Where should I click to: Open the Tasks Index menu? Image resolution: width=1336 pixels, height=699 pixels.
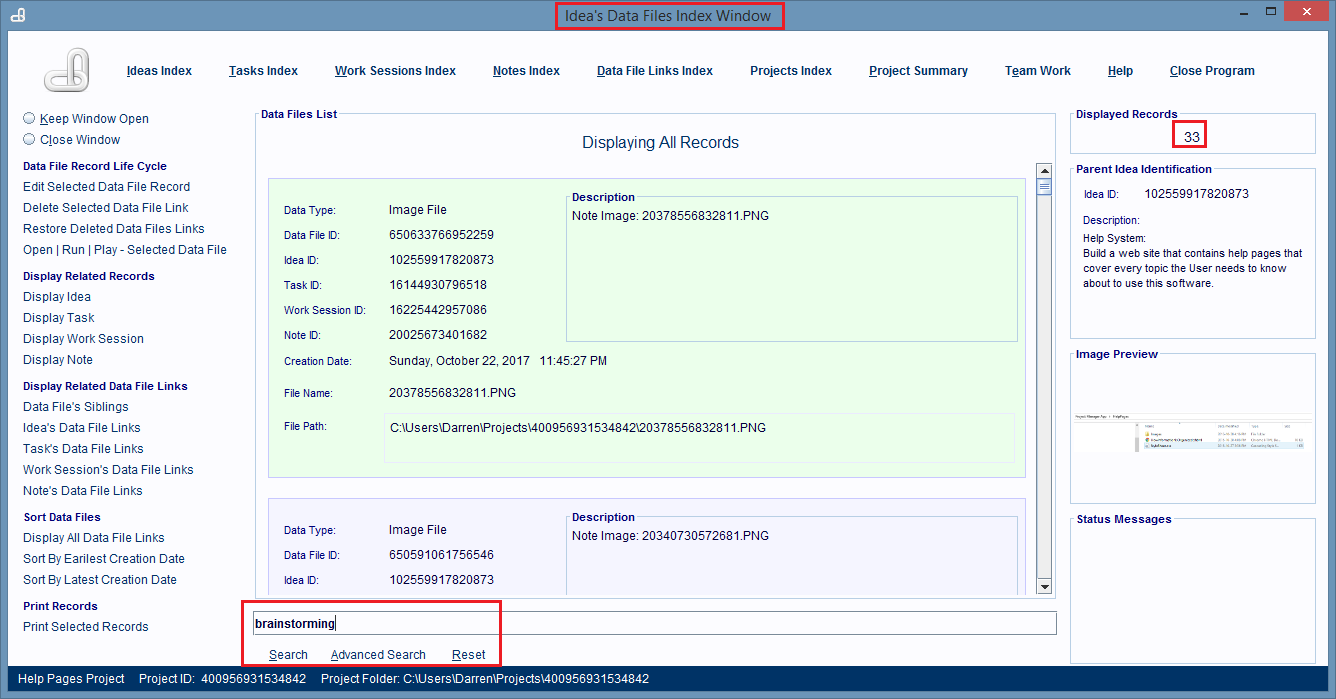pos(263,71)
